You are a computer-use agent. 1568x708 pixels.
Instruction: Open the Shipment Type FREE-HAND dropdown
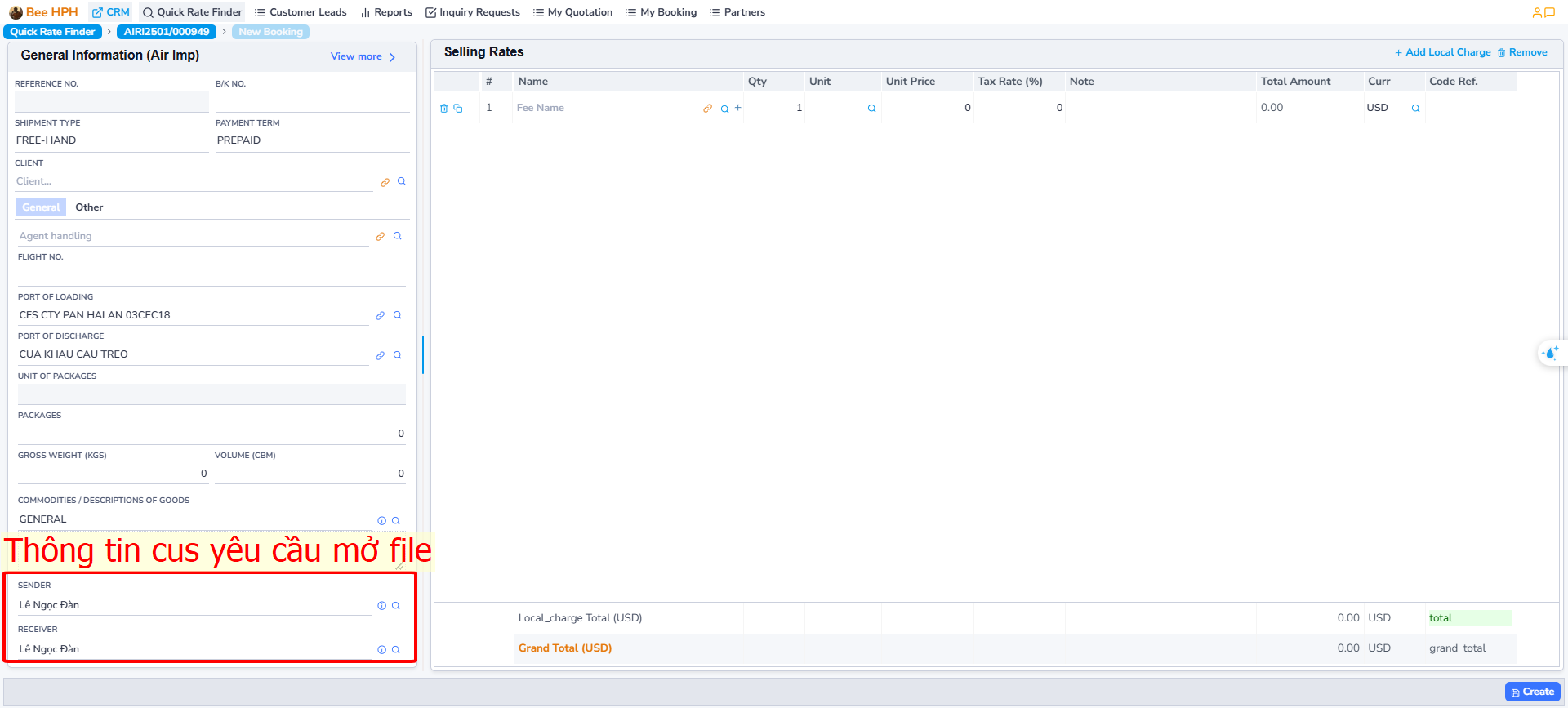[111, 140]
